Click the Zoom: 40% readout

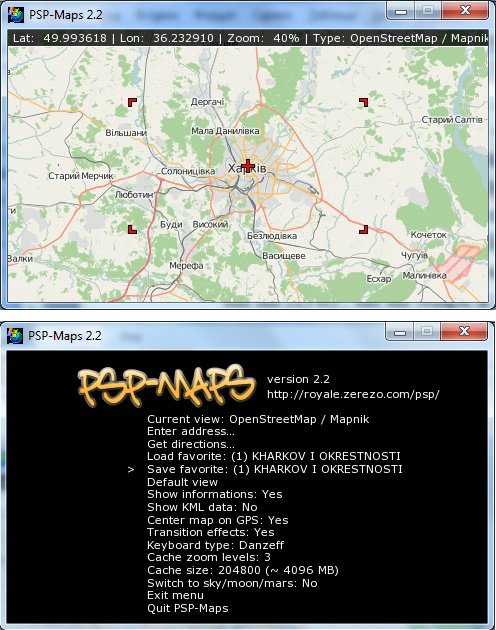click(263, 39)
